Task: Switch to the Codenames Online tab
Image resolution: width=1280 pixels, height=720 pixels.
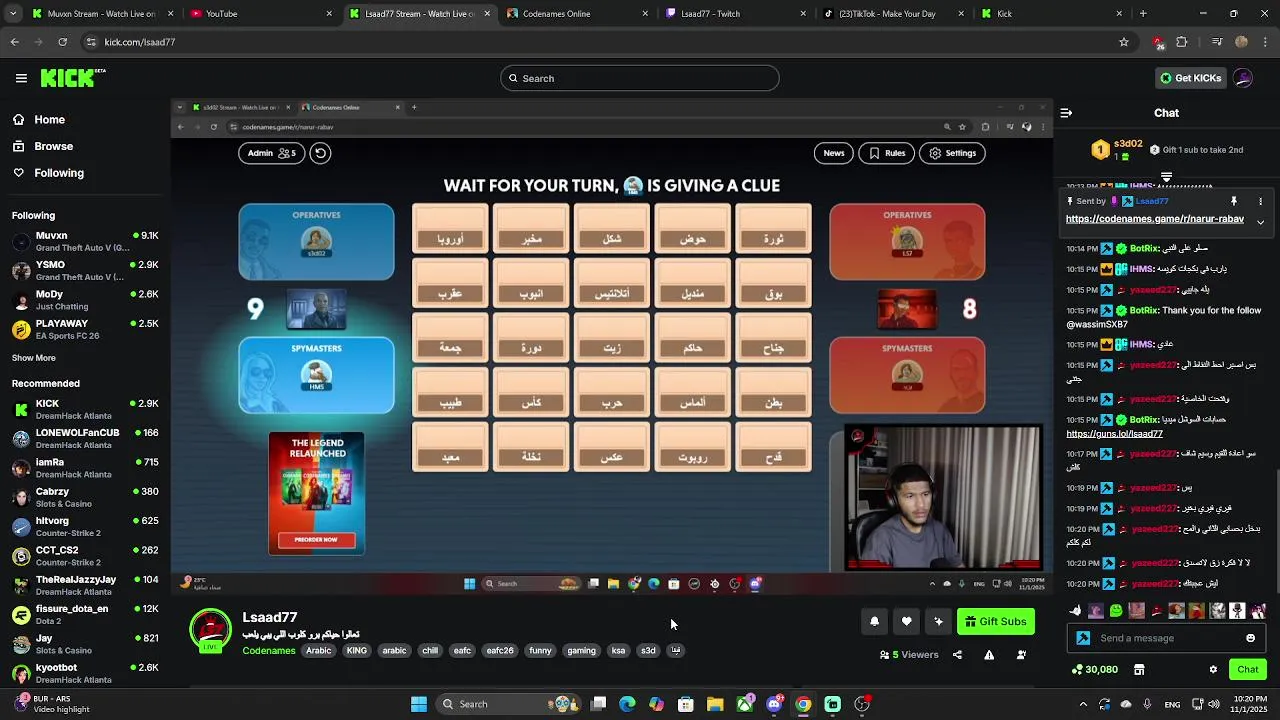Action: tap(578, 14)
